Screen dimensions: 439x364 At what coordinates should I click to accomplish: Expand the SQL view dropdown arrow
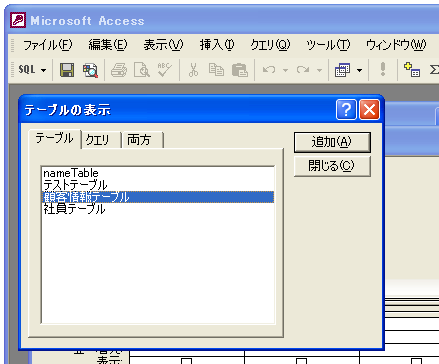(43, 70)
